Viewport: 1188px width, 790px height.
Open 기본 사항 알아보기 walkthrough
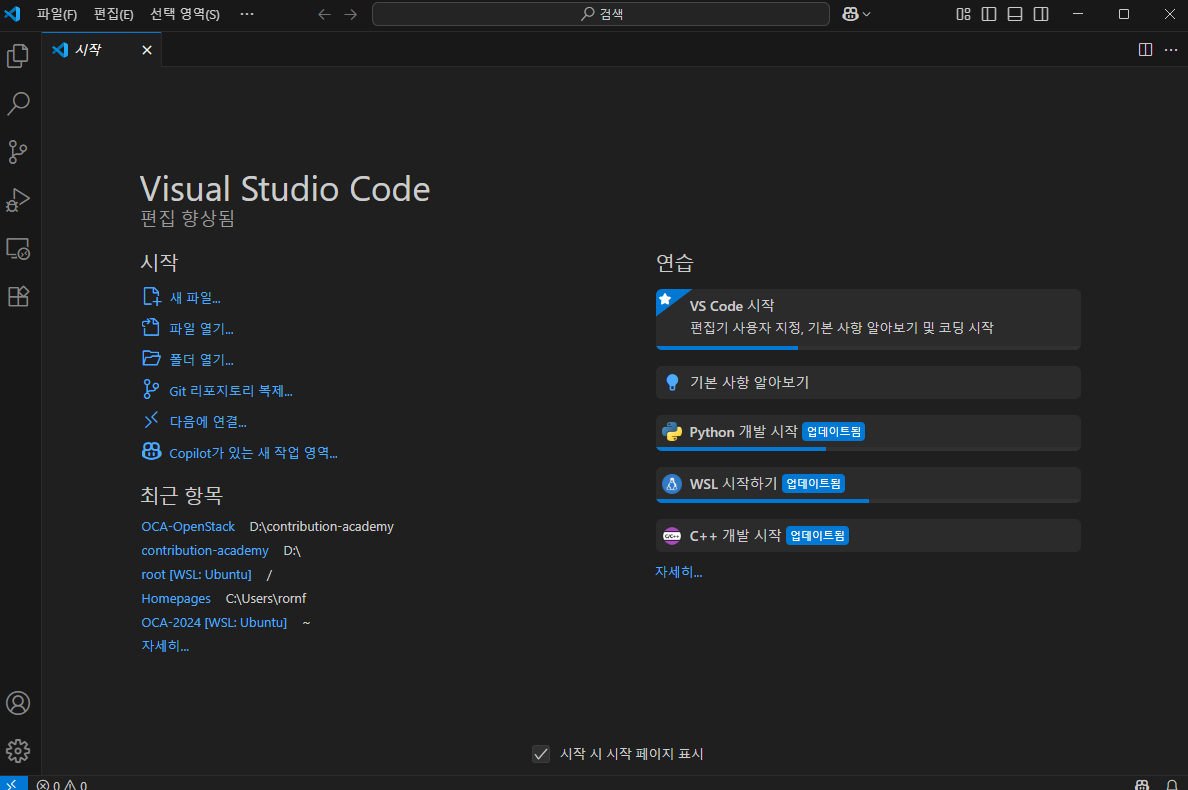click(868, 383)
